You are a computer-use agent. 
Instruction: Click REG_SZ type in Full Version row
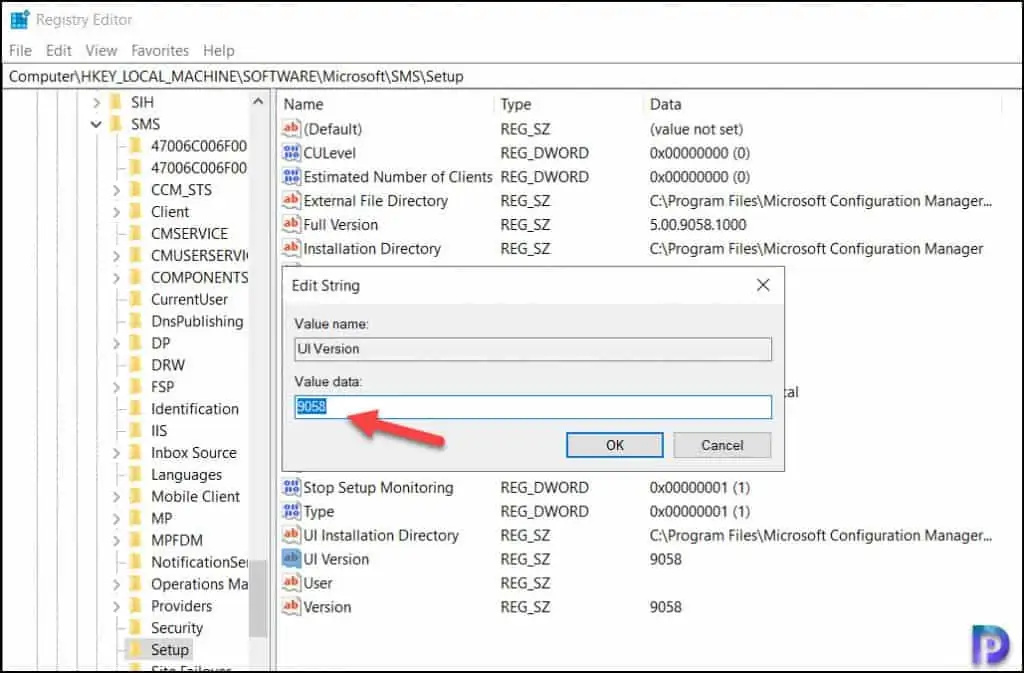(525, 225)
